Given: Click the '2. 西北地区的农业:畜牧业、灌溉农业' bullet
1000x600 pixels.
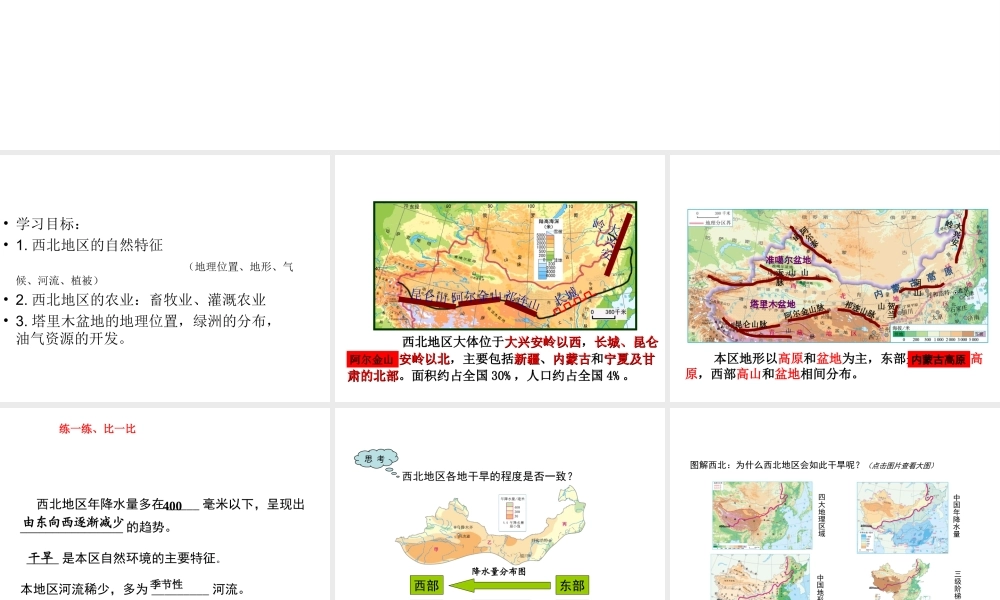Looking at the screenshot, I should pos(140,300).
